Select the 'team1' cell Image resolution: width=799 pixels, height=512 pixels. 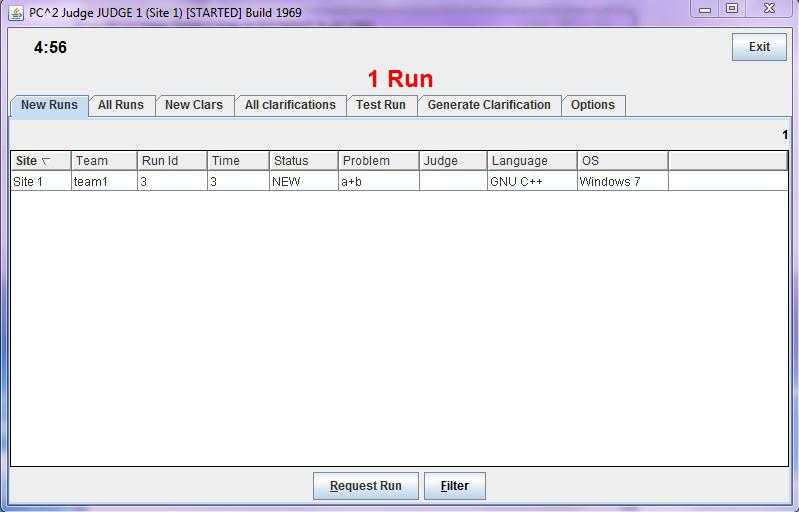(104, 181)
